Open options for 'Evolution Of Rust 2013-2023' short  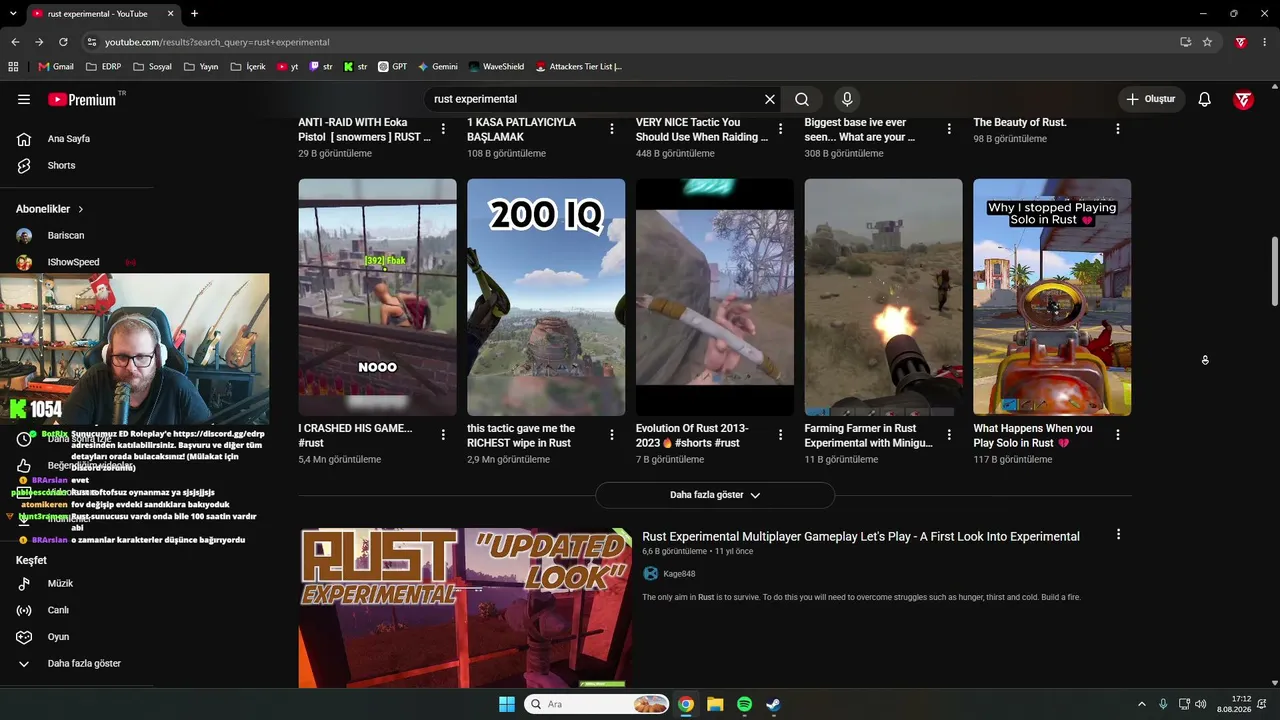[781, 435]
